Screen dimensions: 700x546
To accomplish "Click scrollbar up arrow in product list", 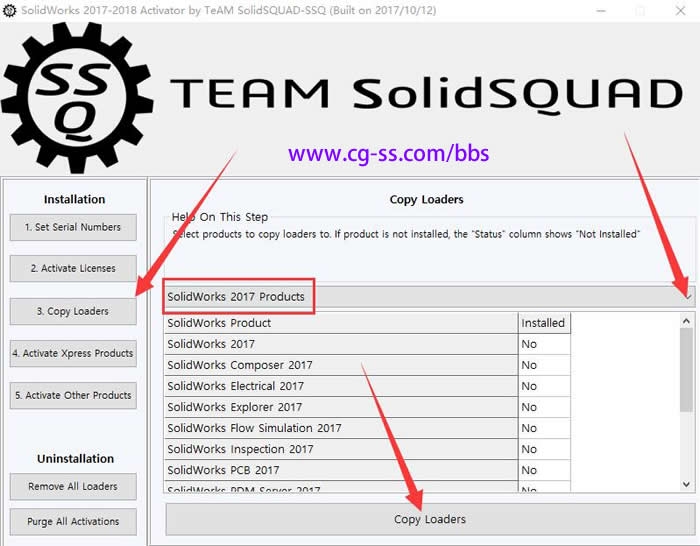I will [x=686, y=321].
